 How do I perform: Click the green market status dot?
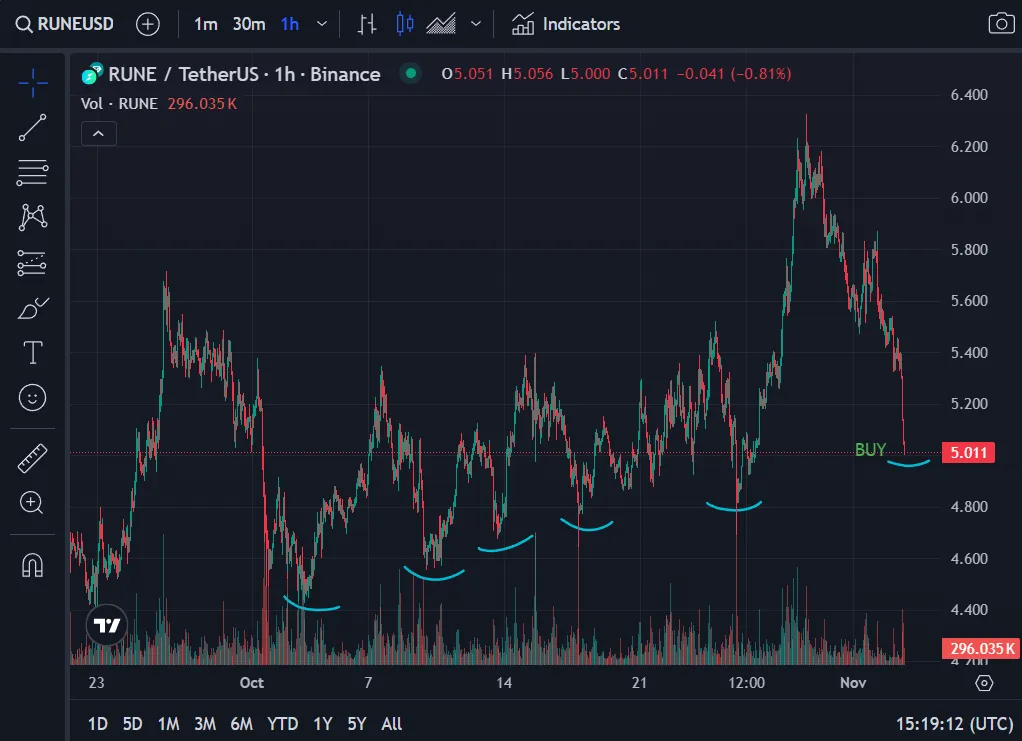(x=411, y=74)
